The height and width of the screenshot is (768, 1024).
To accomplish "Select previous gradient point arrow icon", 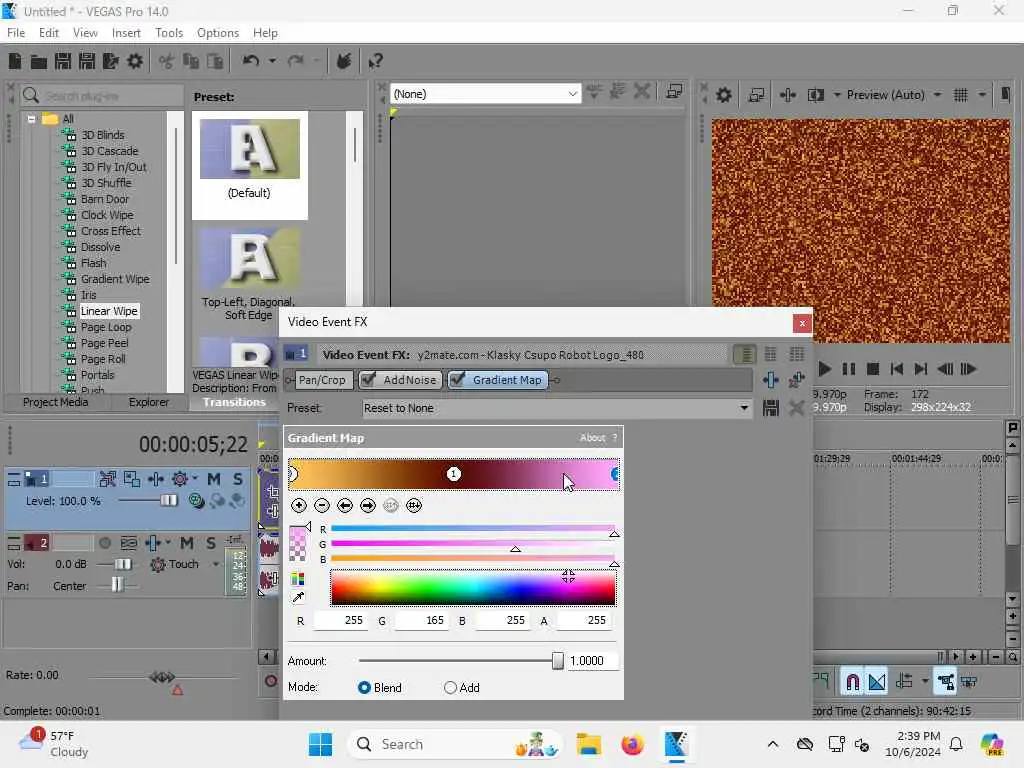I will click(345, 505).
